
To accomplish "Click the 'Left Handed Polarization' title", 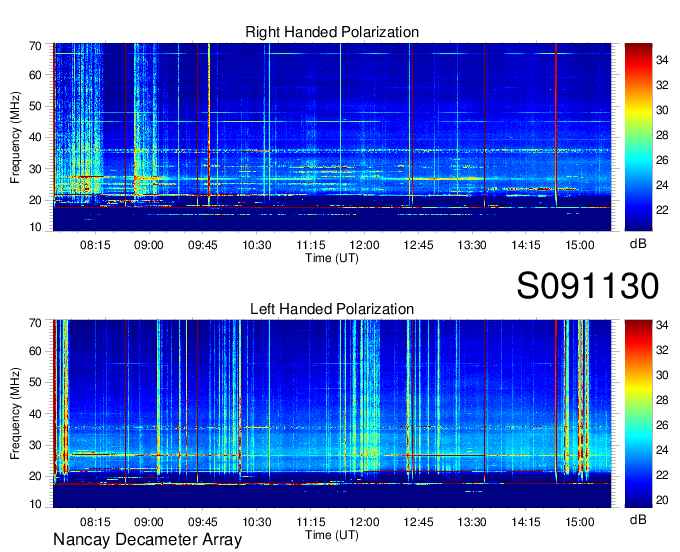I will click(x=332, y=309).
